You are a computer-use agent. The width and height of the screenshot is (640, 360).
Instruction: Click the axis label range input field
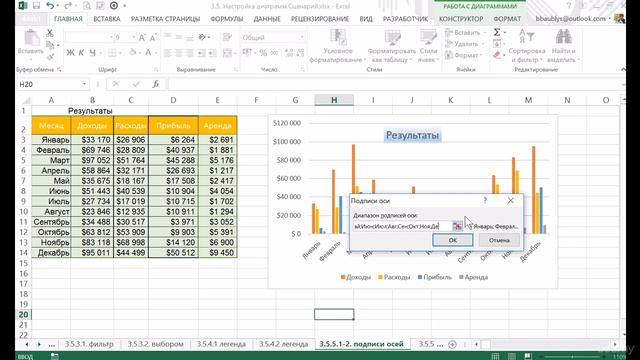click(402, 226)
